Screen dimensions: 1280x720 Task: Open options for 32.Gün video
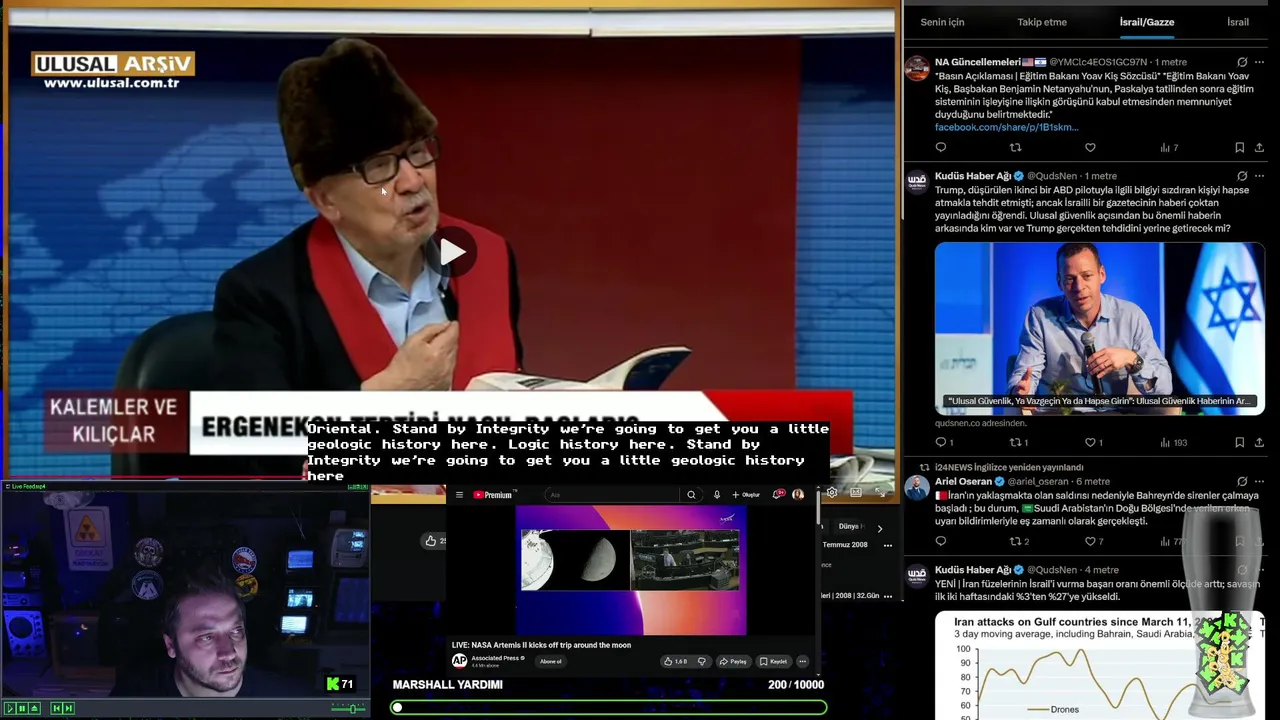887,596
